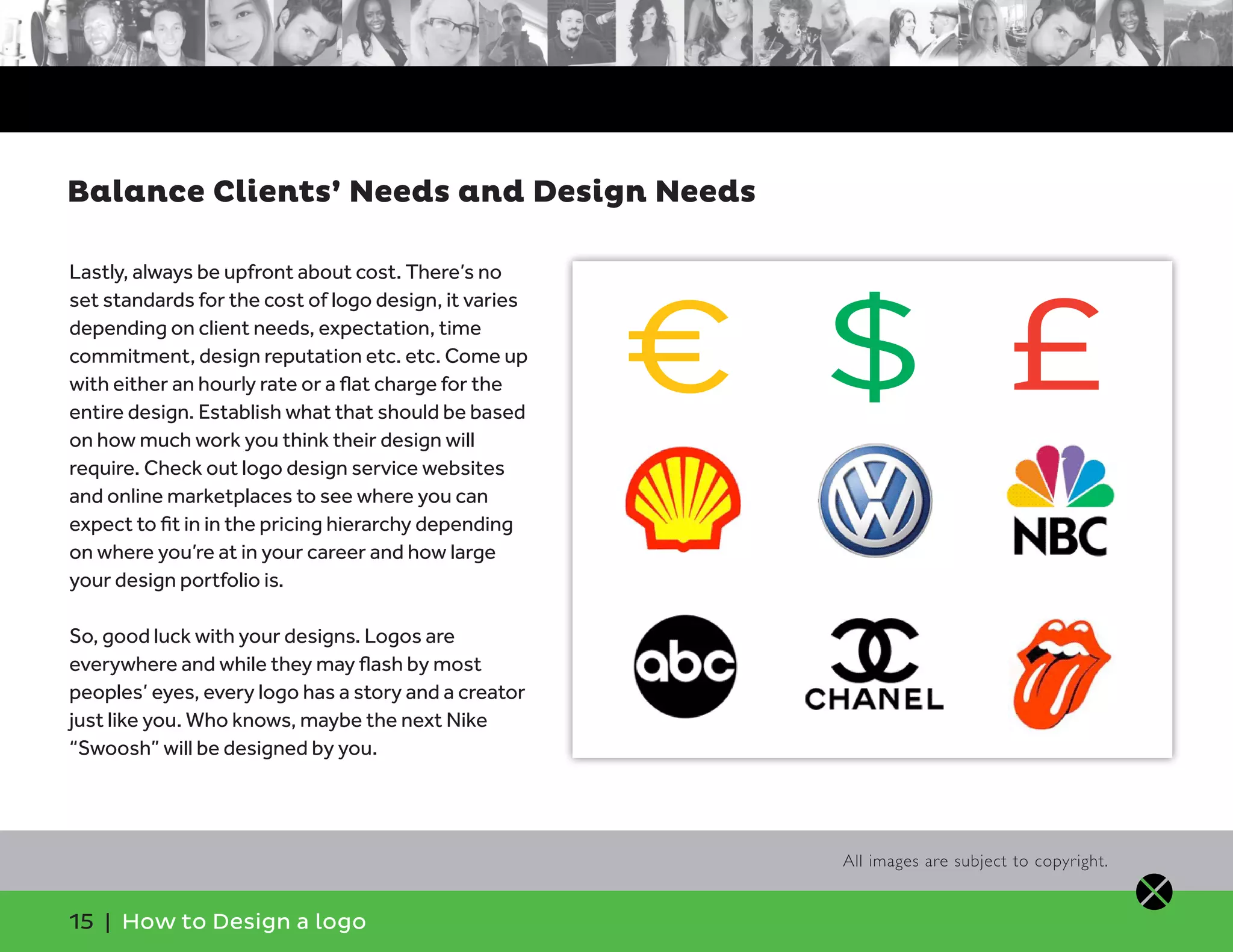Click the heading Balance Clients' Needs and Design Needs

(412, 191)
